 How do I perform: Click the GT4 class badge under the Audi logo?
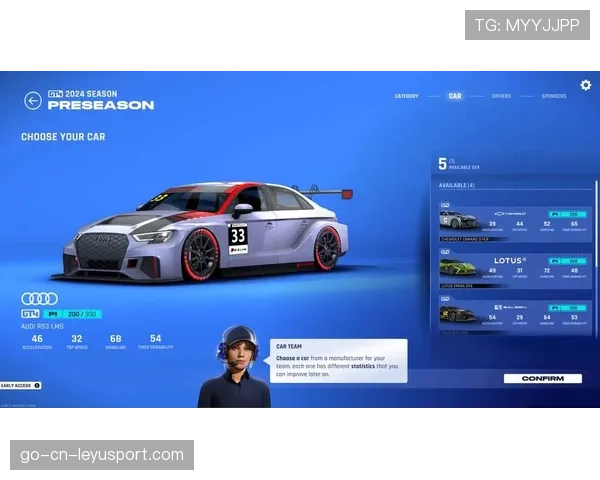(x=30, y=314)
